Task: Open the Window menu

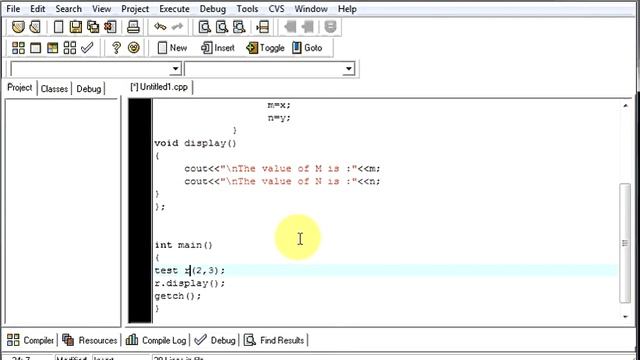Action: 311,9
